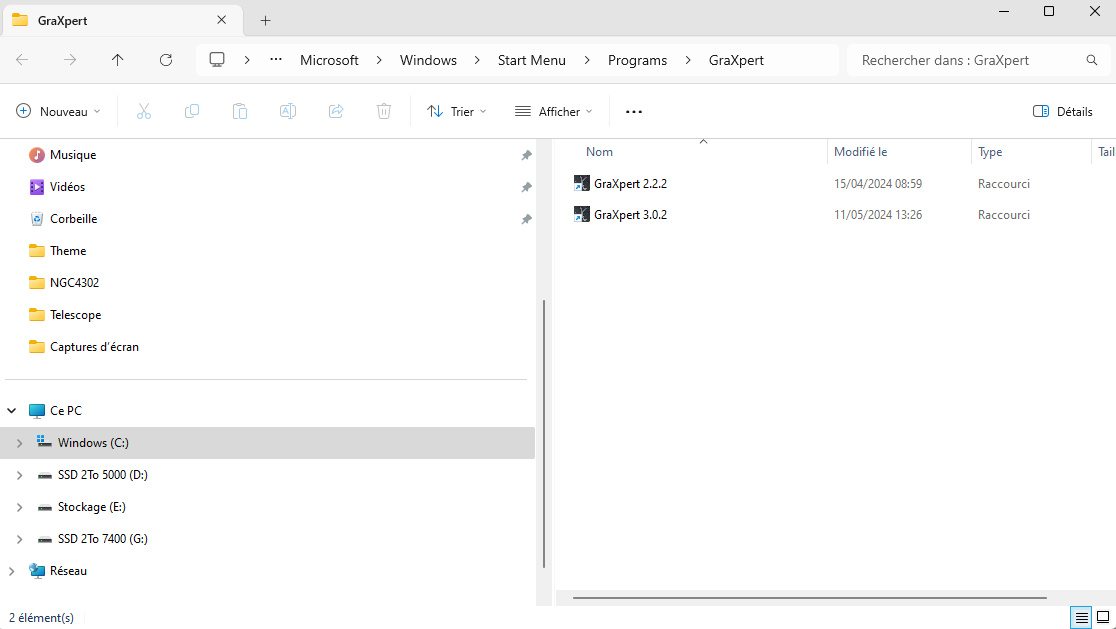This screenshot has width=1116, height=629.
Task: Show hidden path ellipsis in breadcrumb
Action: coord(276,60)
